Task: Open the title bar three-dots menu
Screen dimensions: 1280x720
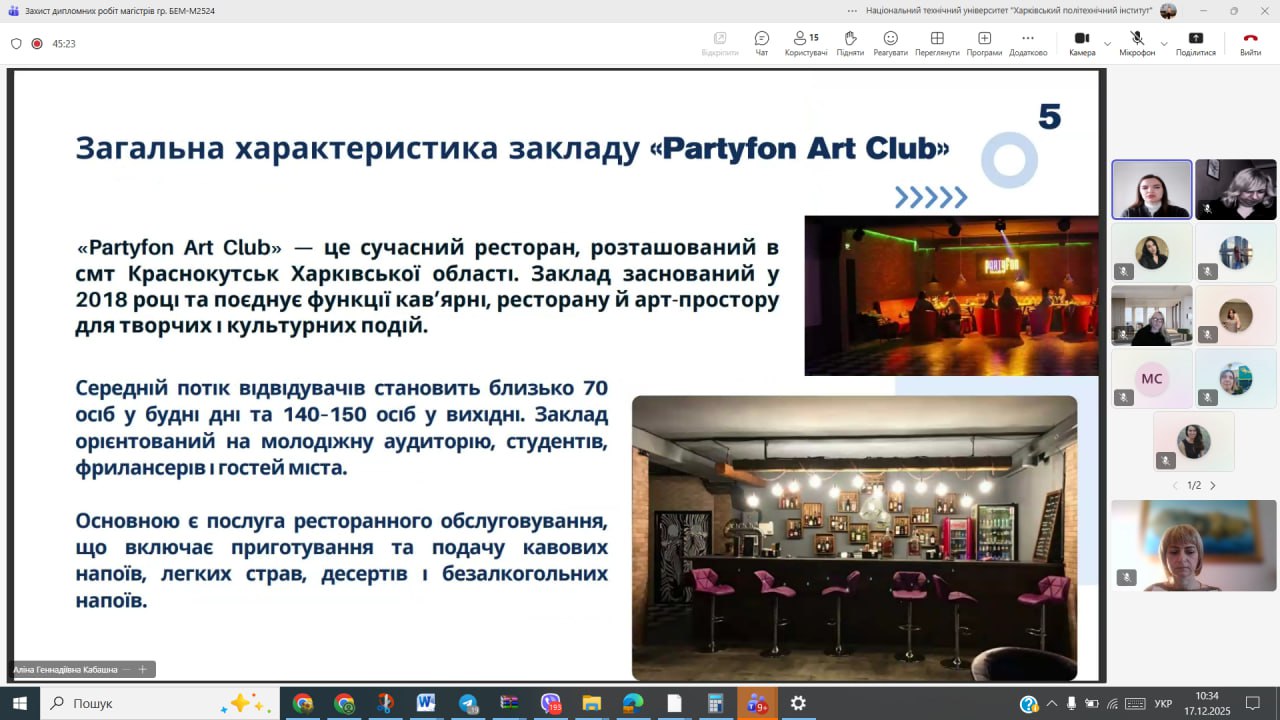Action: (852, 11)
